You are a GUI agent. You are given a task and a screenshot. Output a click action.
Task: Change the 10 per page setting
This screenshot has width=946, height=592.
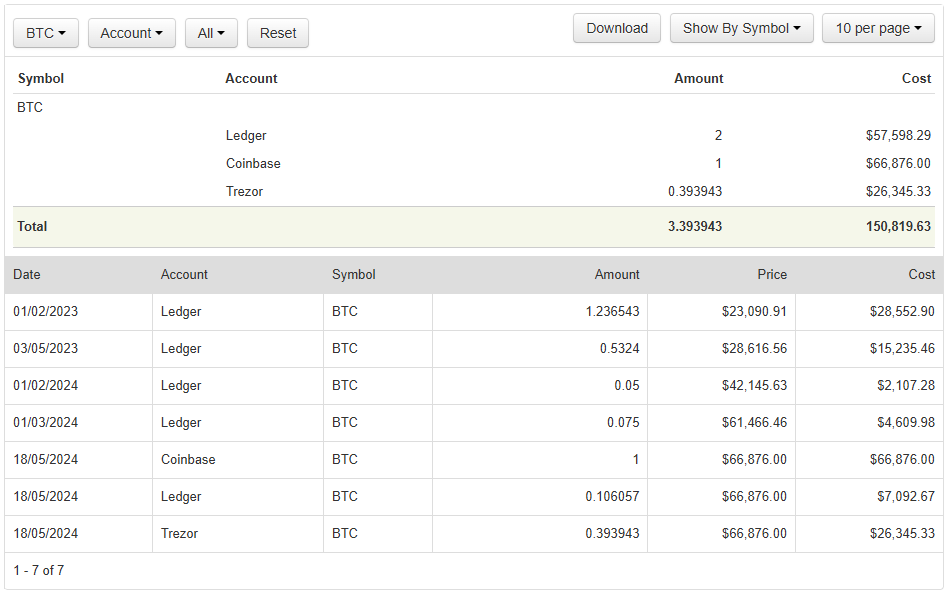(x=878, y=28)
